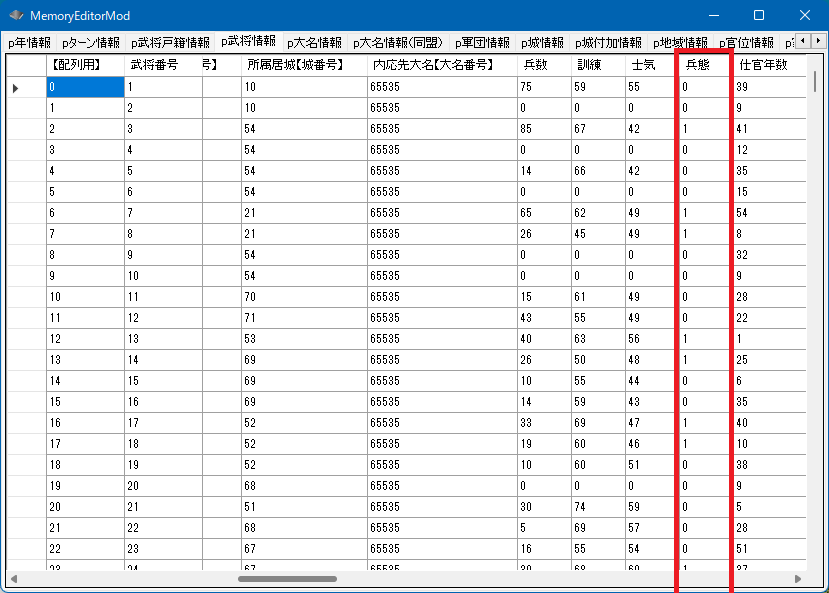Go to the p軍団情報 tab
The height and width of the screenshot is (593, 829).
[x=482, y=43]
